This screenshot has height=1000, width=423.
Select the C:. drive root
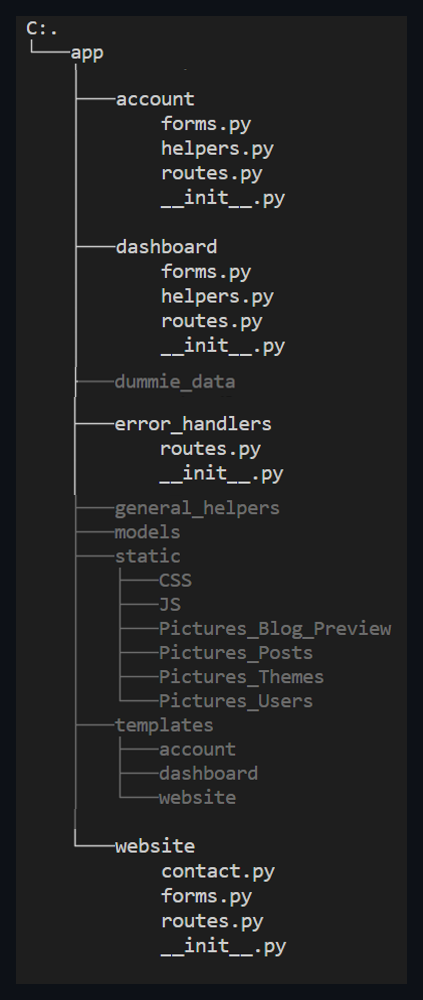pyautogui.click(x=41, y=29)
